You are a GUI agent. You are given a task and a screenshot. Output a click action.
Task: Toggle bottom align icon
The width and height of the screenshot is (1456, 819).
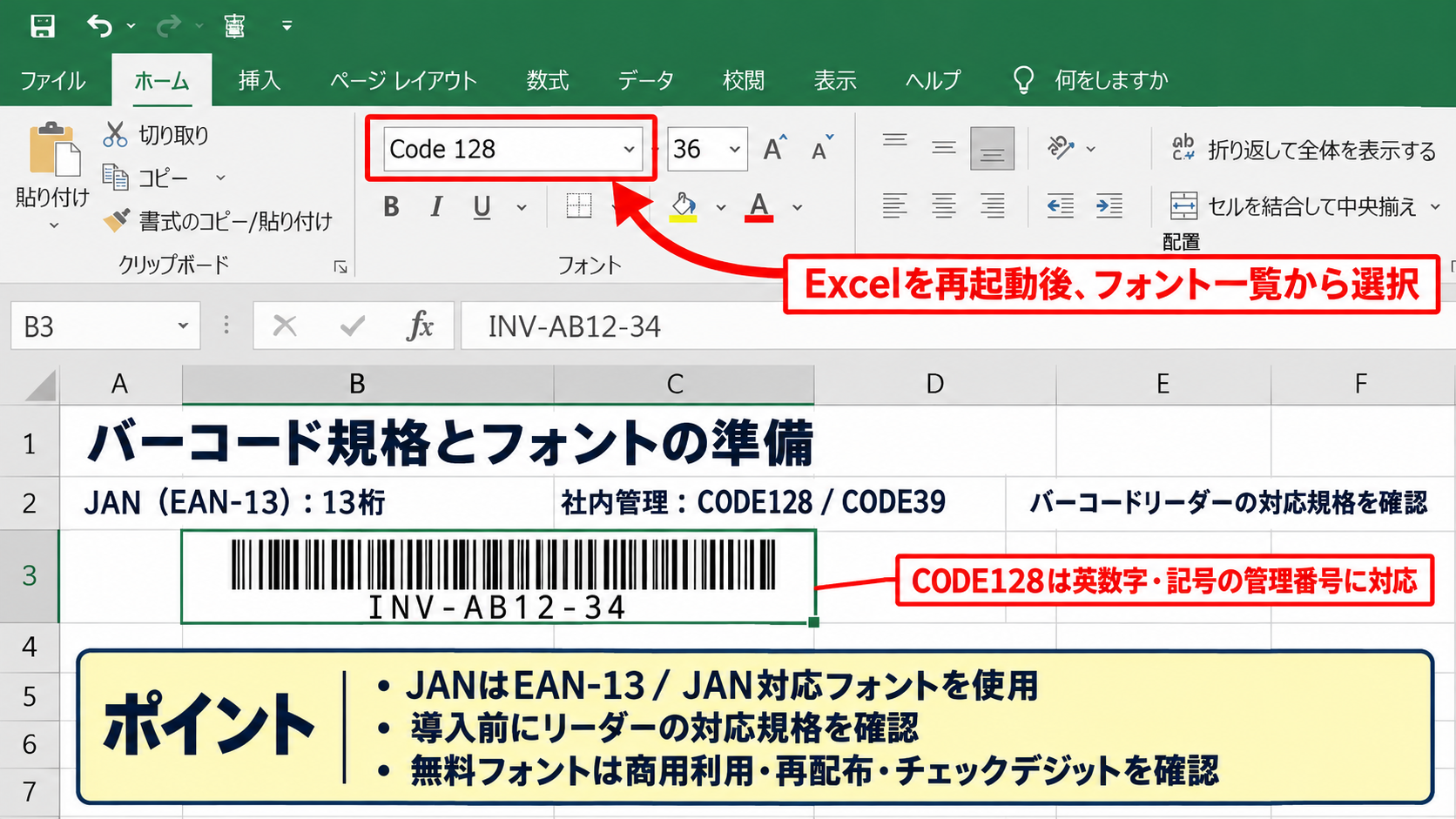tap(993, 148)
